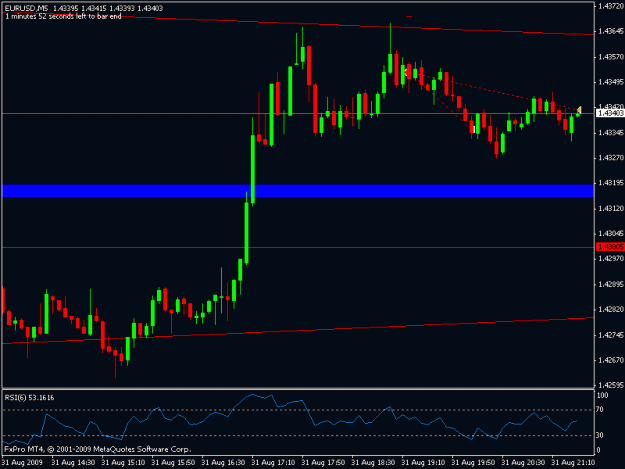The image size is (625, 469).
Task: Click the 31 Aug 15:10 time label
Action: 123,463
